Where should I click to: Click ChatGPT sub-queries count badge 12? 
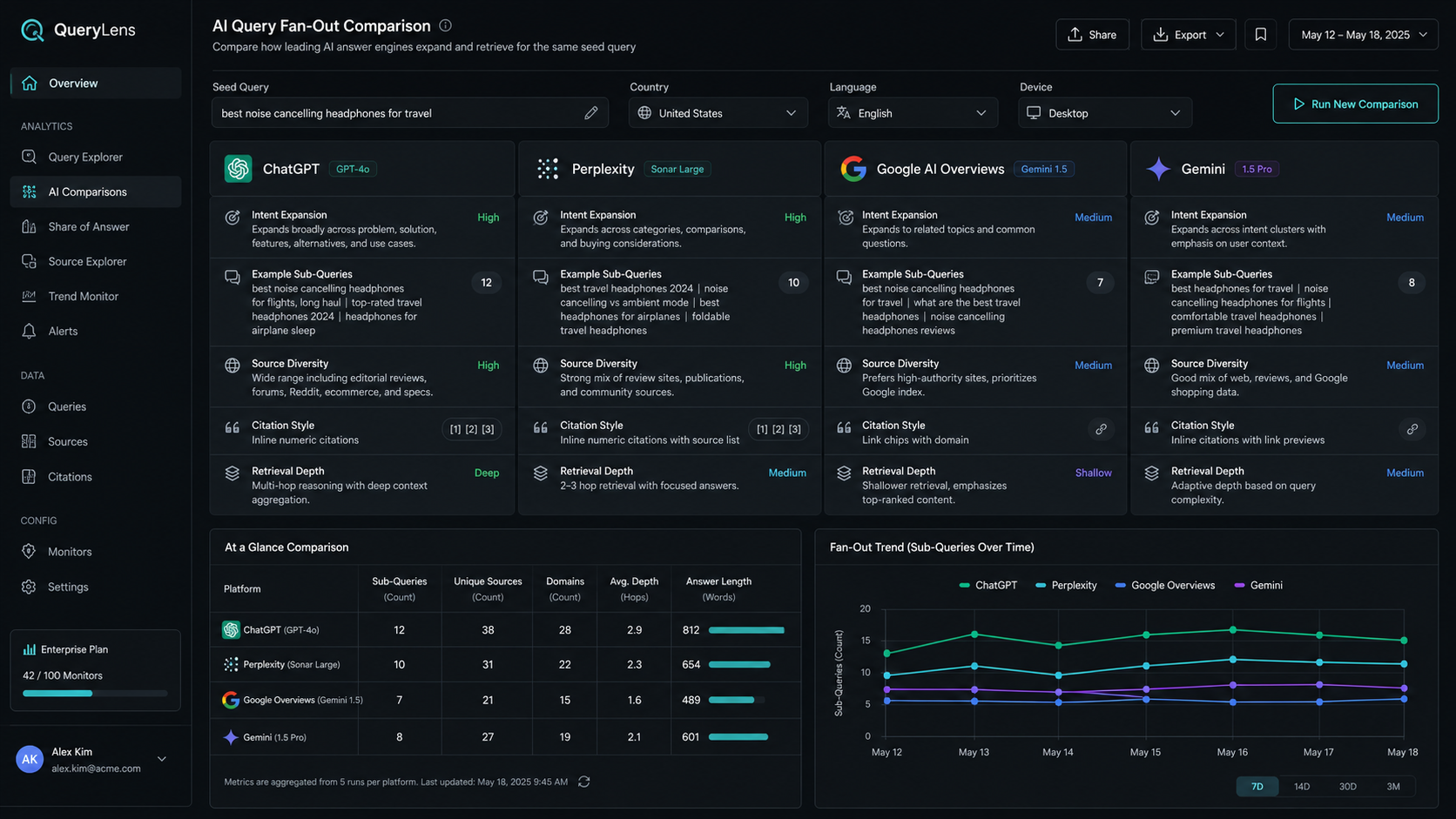pyautogui.click(x=486, y=282)
